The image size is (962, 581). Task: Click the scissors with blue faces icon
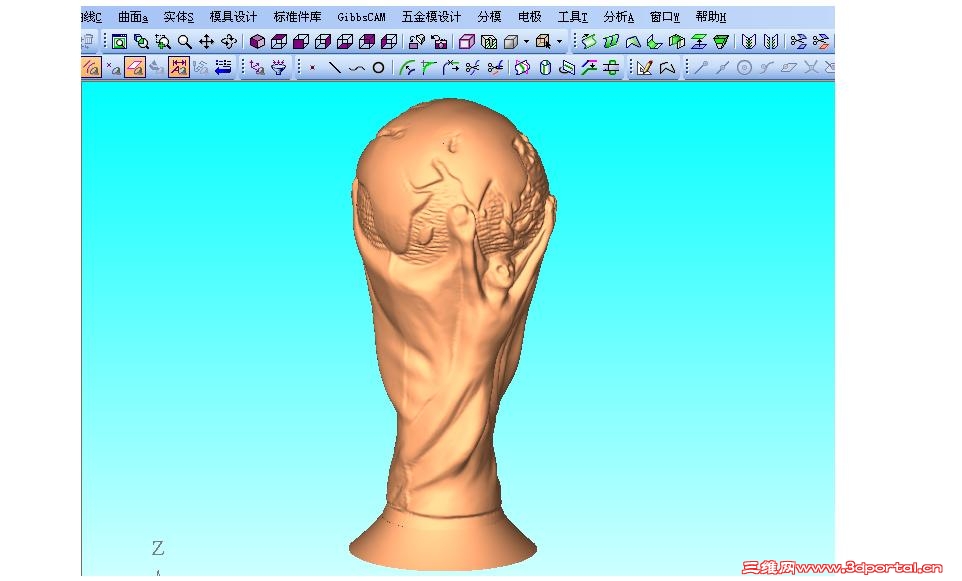(x=798, y=42)
